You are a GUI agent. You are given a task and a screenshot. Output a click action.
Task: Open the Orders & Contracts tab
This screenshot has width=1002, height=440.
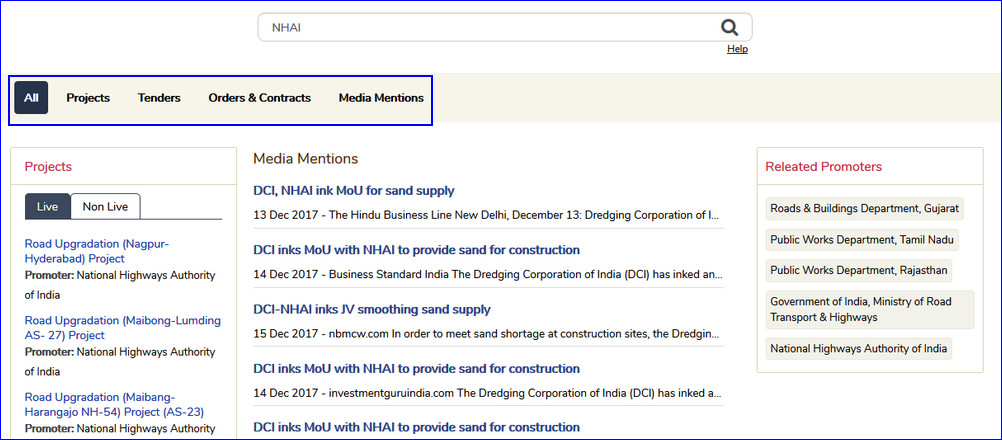259,98
